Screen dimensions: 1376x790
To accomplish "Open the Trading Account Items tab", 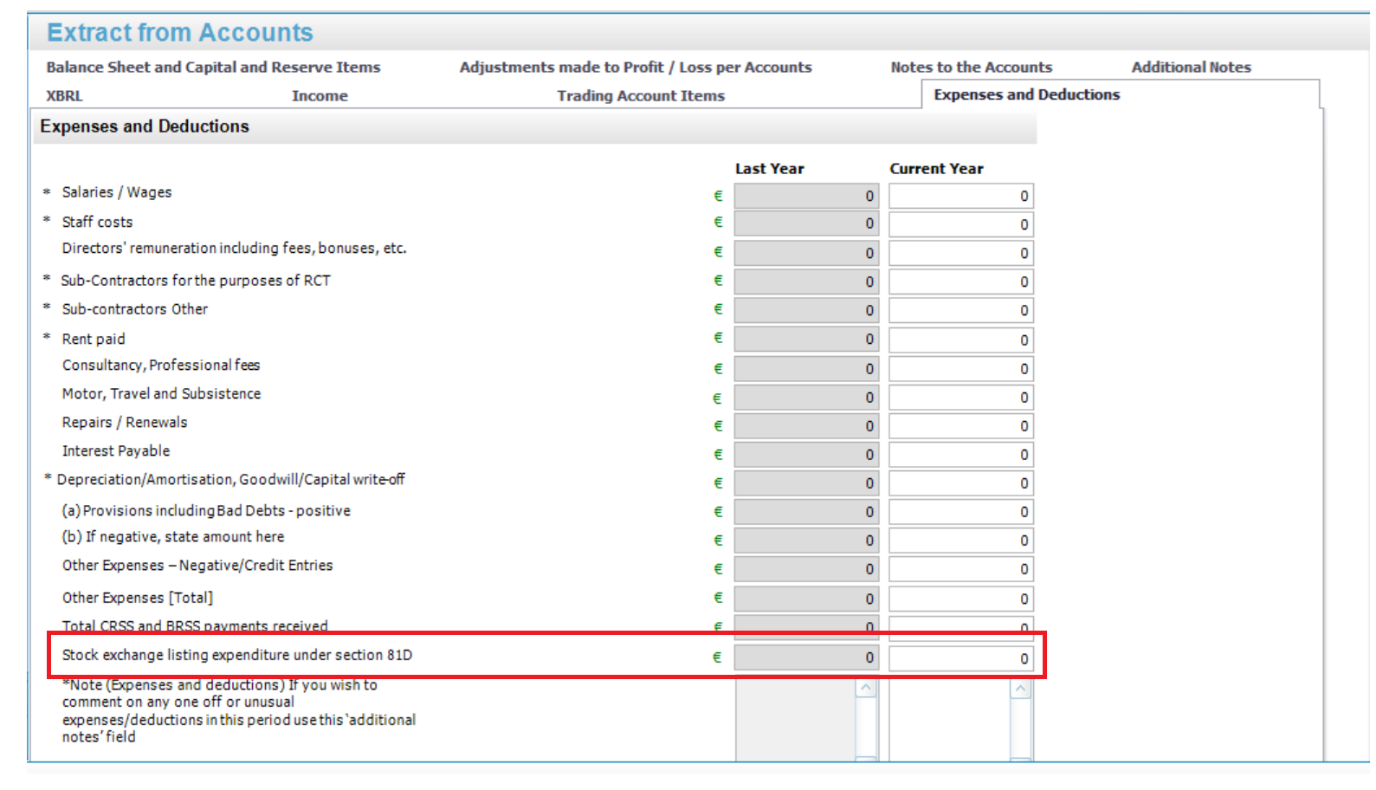I will 641,96.
